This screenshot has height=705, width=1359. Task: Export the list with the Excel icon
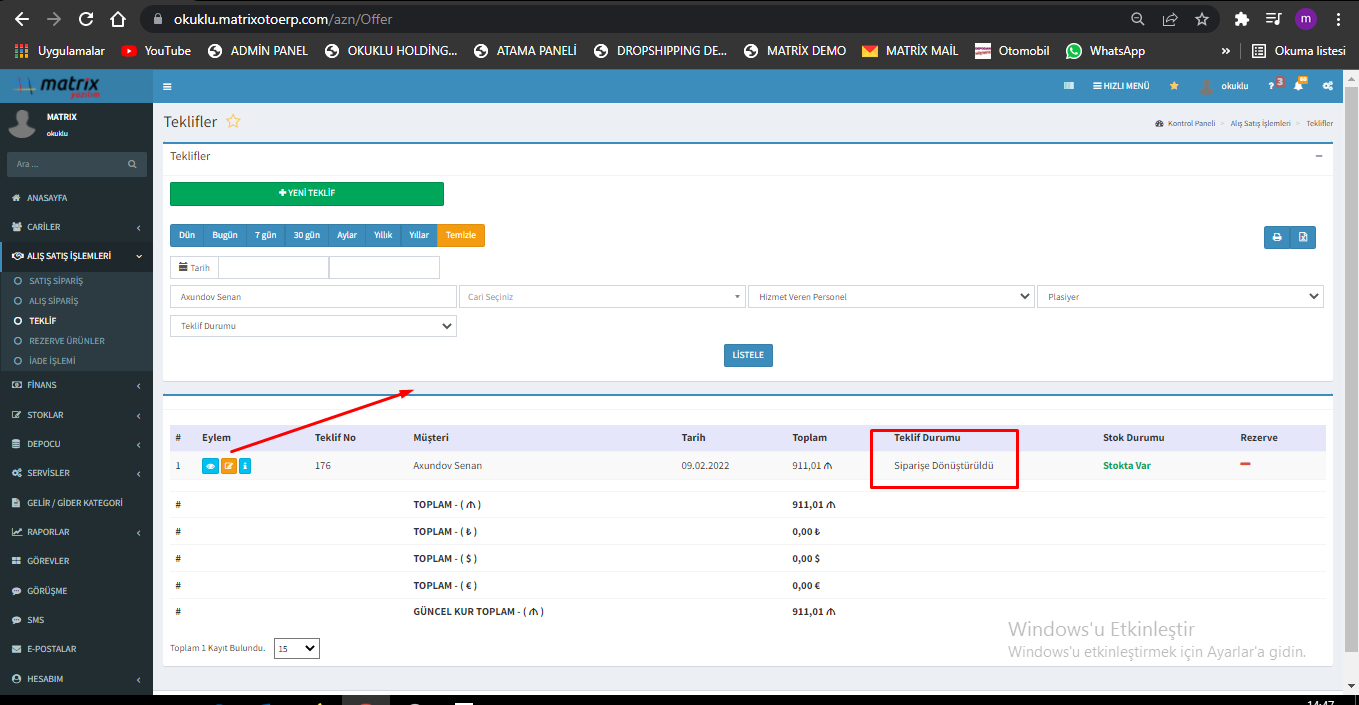pos(1303,237)
